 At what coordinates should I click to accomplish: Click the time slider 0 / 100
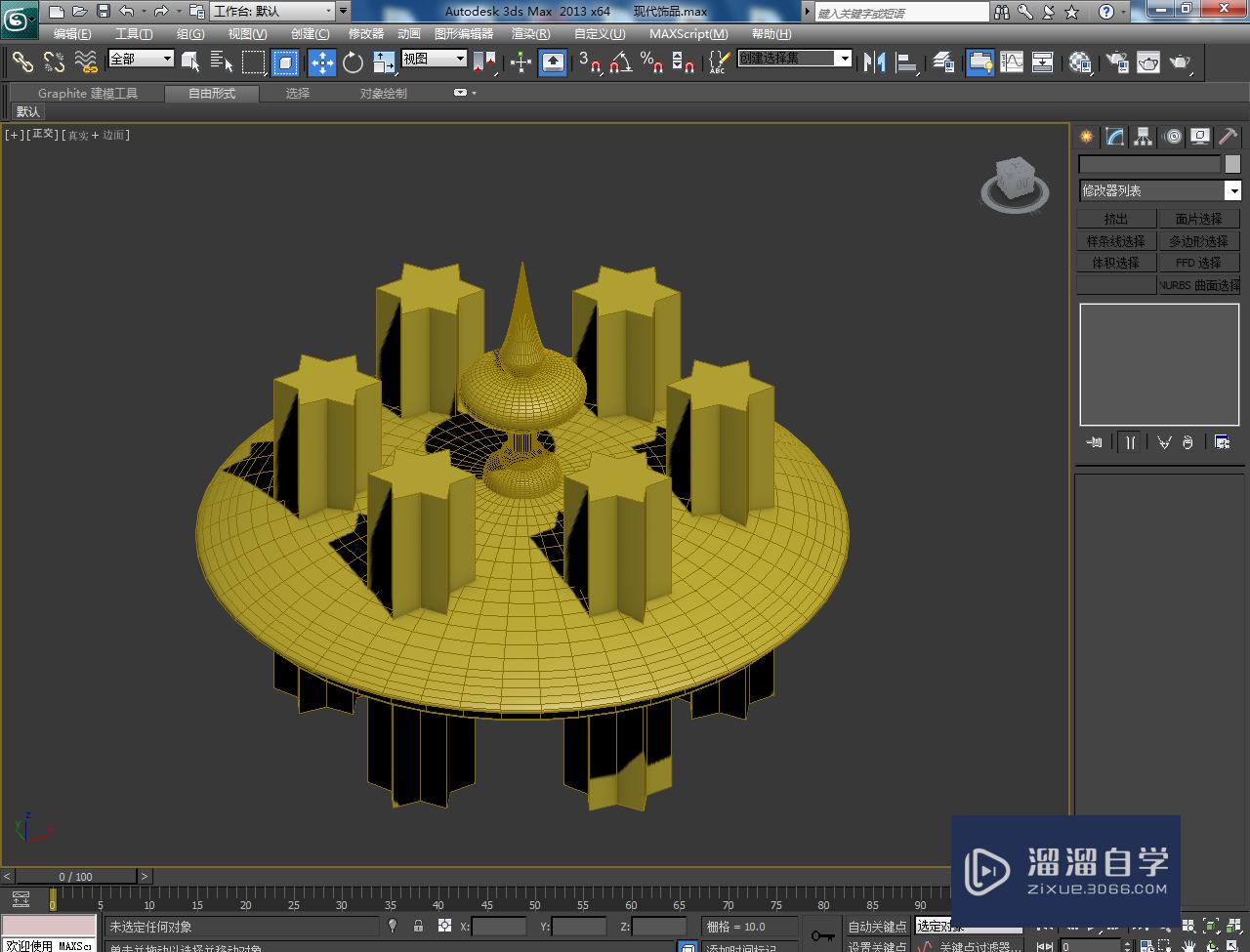tap(76, 876)
